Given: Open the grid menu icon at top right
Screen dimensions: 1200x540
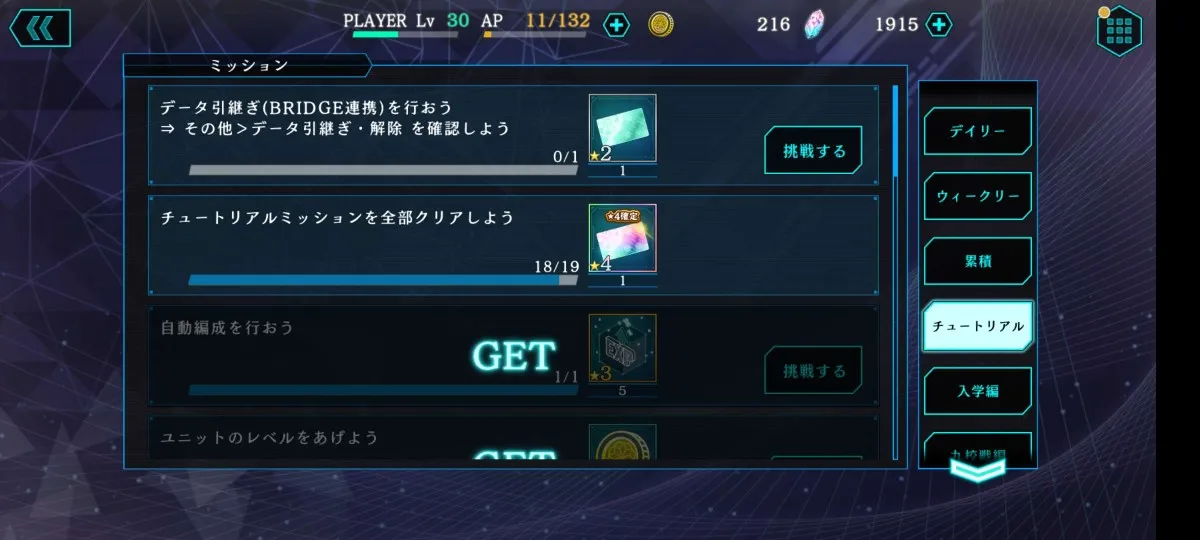Looking at the screenshot, I should [1120, 30].
